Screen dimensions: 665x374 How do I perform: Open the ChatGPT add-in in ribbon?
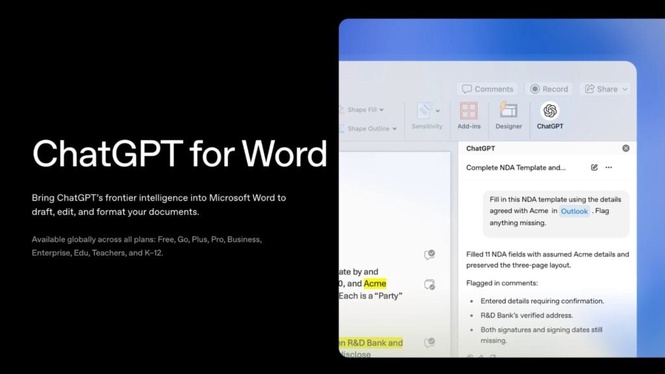pos(550,115)
